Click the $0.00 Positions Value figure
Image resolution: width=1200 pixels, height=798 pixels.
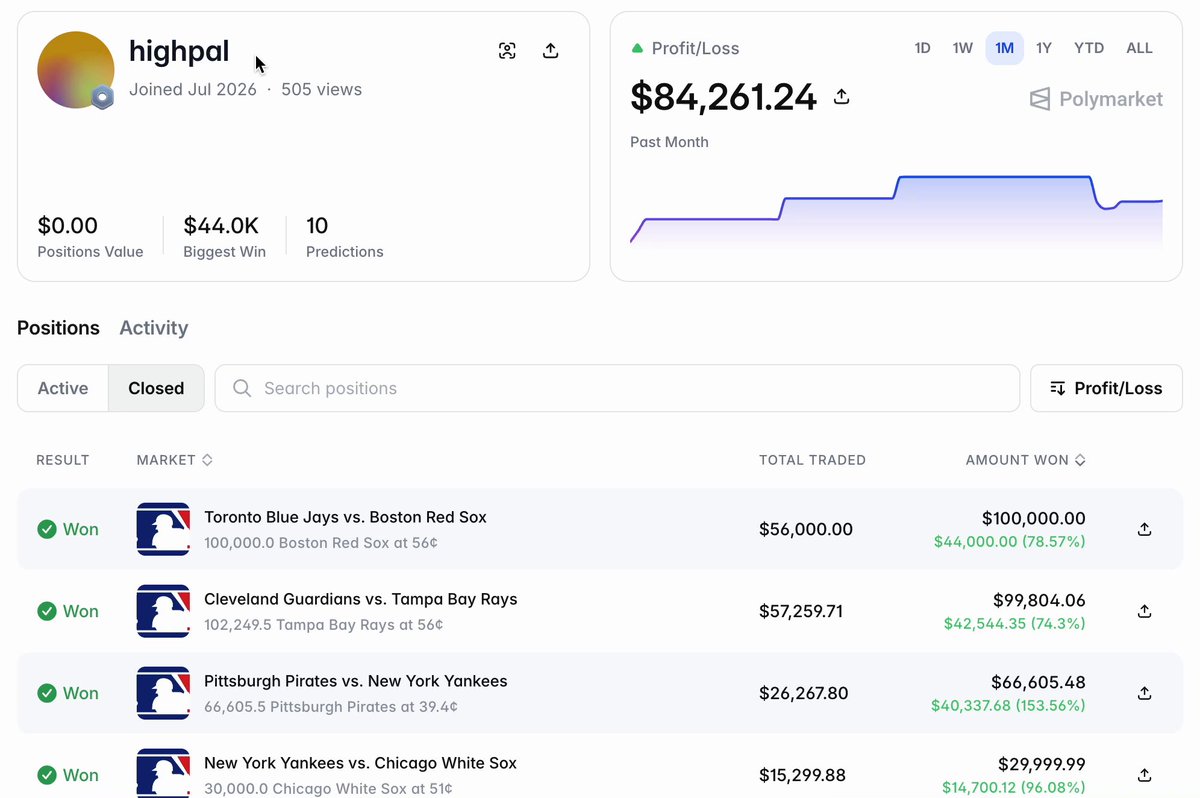[x=68, y=226]
